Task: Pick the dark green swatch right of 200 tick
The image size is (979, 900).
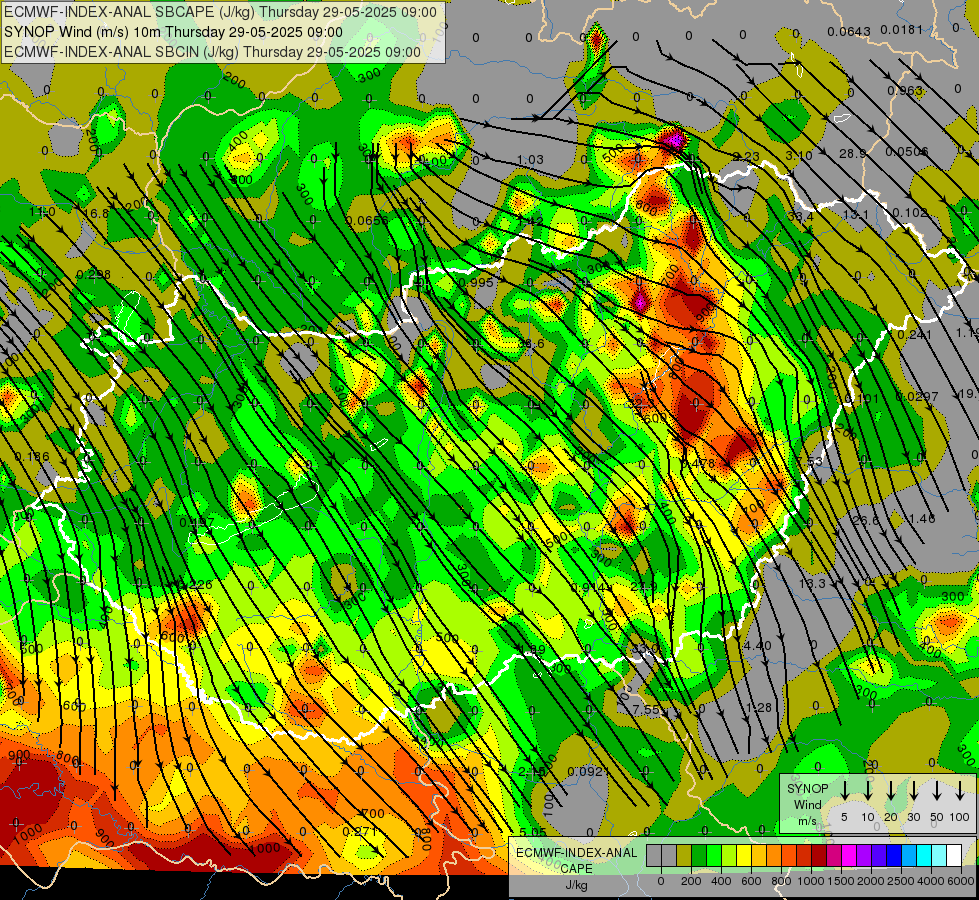Action: coord(699,855)
